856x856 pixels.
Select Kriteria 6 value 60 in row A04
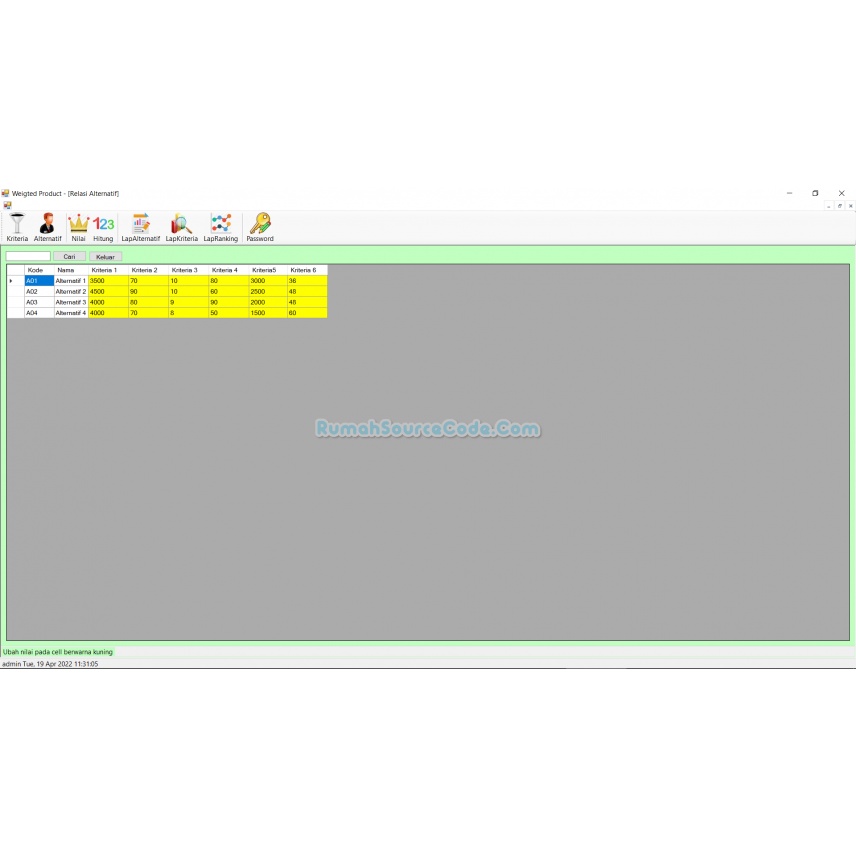307,313
